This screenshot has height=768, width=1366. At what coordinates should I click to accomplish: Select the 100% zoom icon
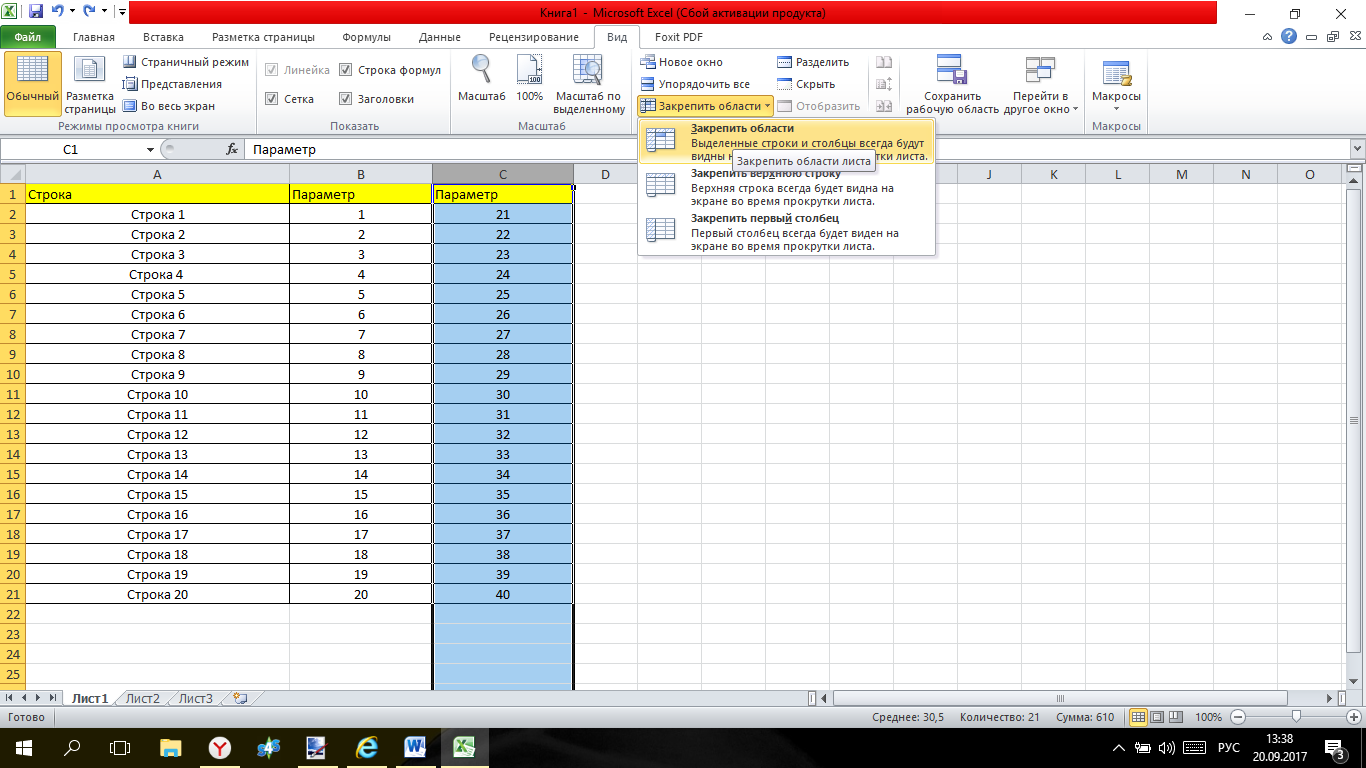coord(529,71)
